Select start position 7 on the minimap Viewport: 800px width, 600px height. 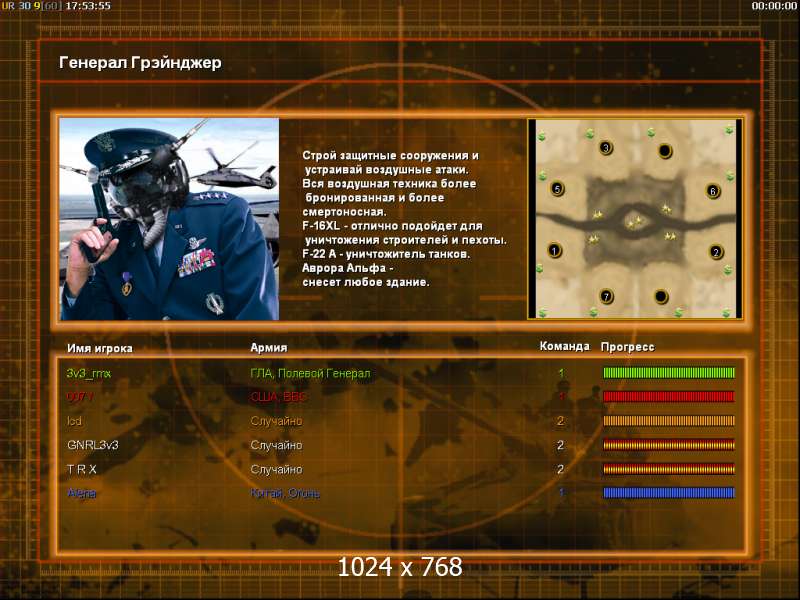pyautogui.click(x=606, y=296)
